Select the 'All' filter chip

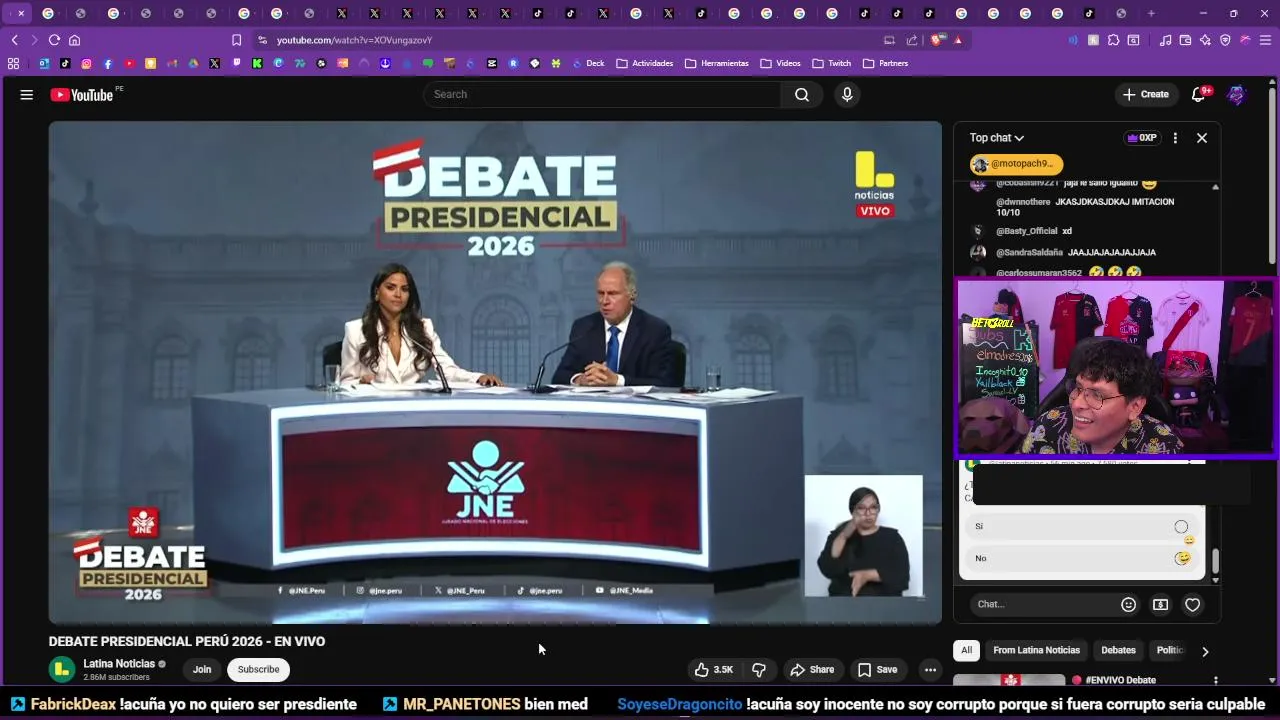click(x=966, y=650)
